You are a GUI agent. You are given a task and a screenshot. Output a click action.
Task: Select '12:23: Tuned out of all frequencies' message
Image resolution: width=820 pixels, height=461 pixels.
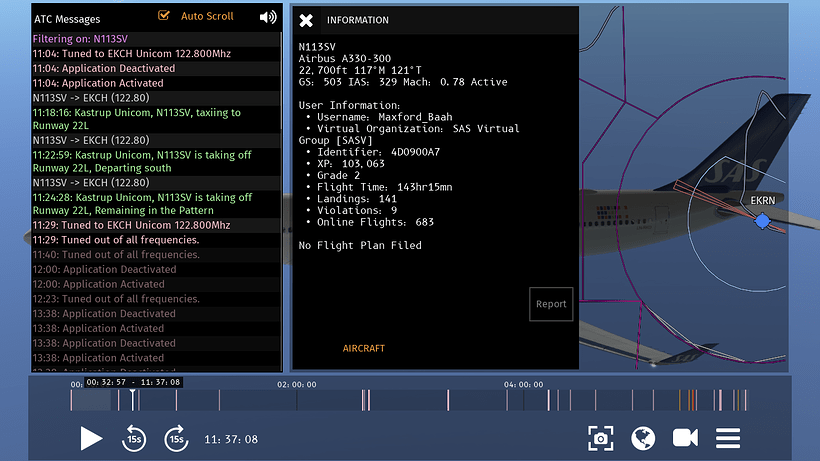[156, 299]
